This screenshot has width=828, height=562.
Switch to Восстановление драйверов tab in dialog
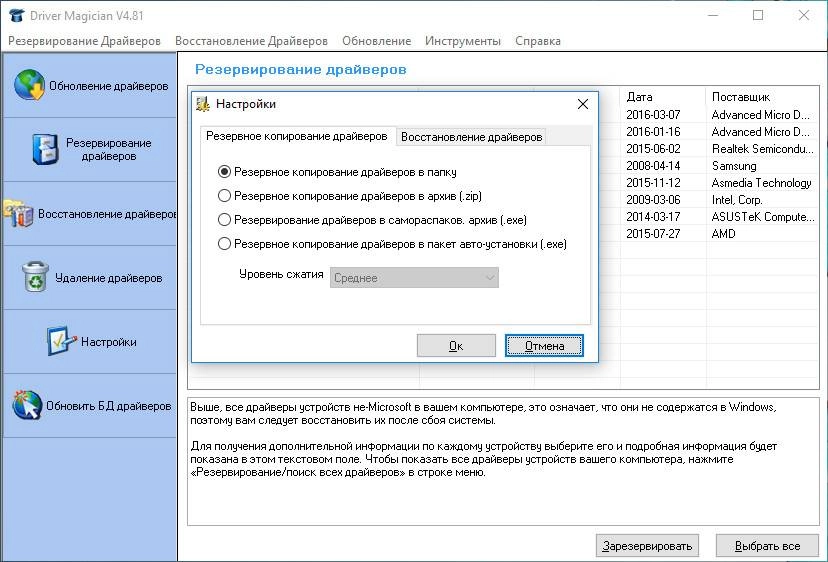coord(471,137)
